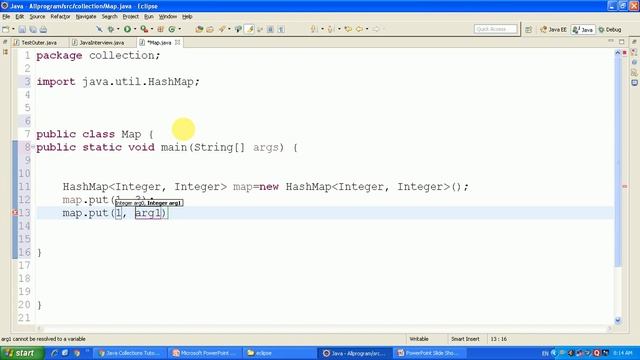
Task: Open the Search menu
Action: point(109,17)
